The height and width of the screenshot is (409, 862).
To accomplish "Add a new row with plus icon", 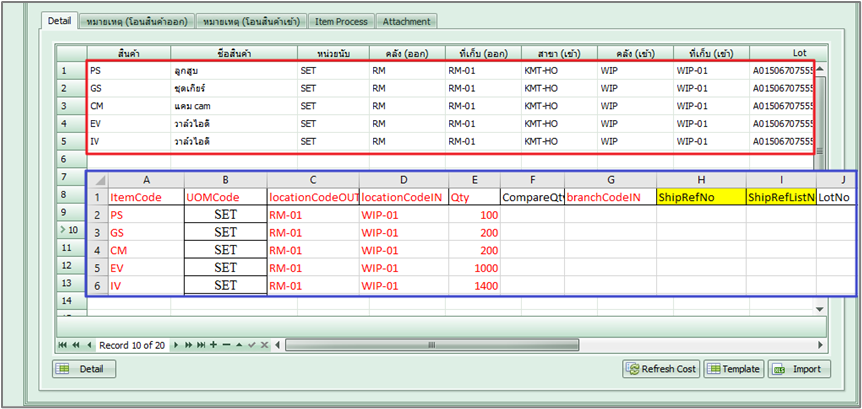I will [x=212, y=345].
